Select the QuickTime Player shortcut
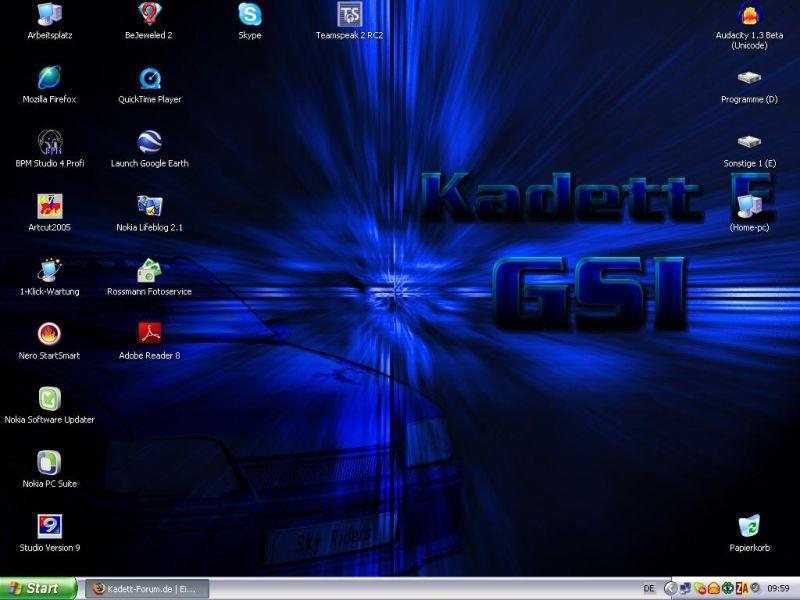The height and width of the screenshot is (600, 800). tap(149, 78)
